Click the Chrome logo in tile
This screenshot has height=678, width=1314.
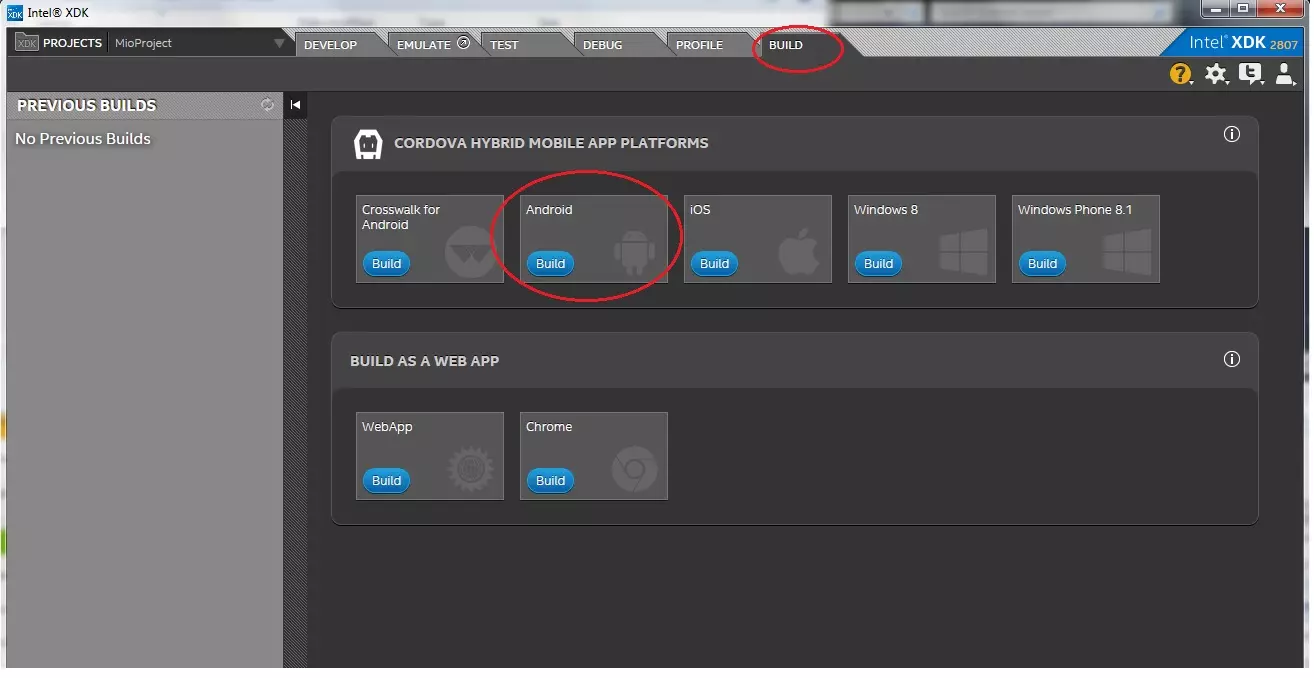634,469
